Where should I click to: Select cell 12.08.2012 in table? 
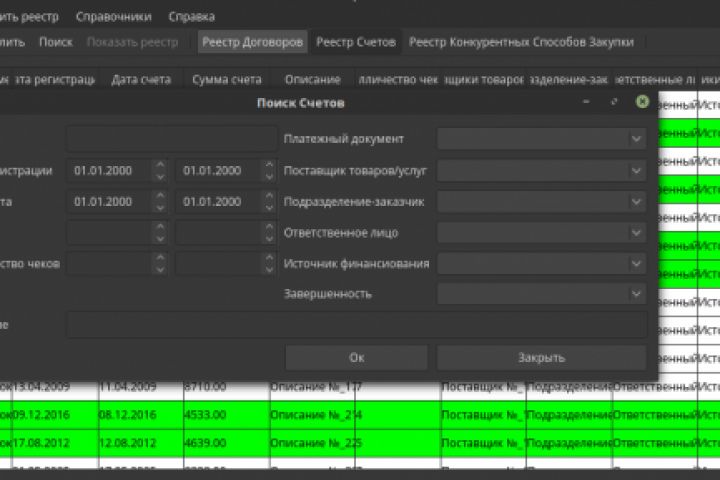tap(141, 443)
